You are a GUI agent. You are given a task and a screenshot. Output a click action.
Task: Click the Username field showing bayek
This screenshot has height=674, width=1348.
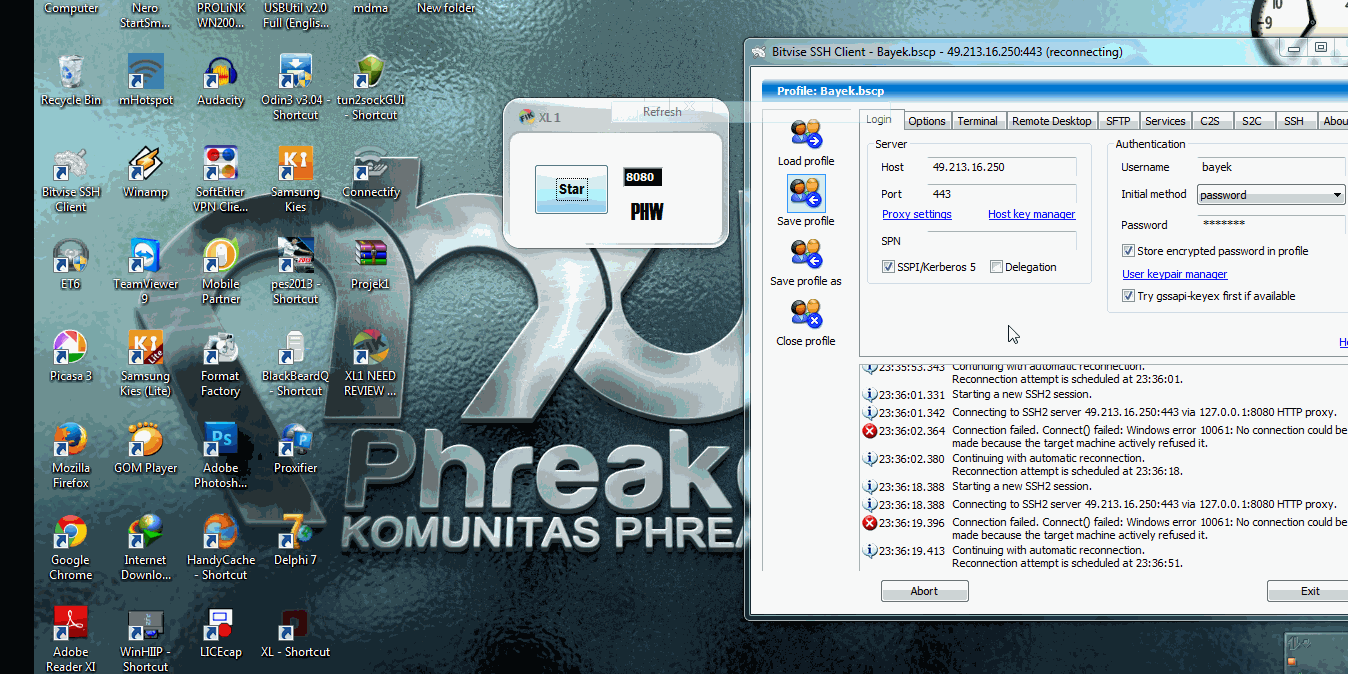click(1272, 167)
